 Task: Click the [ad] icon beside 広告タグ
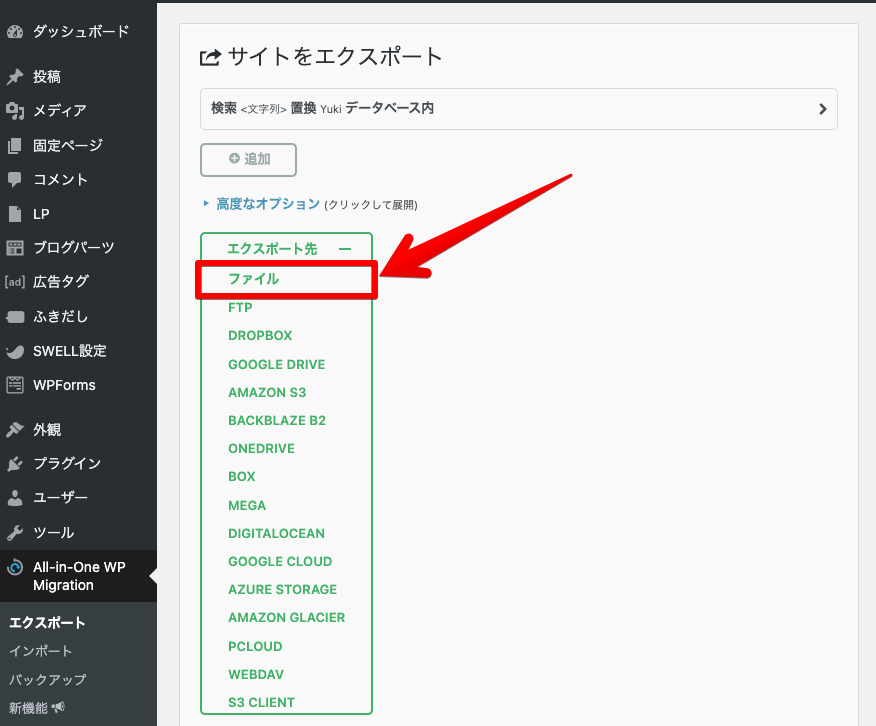tap(15, 282)
